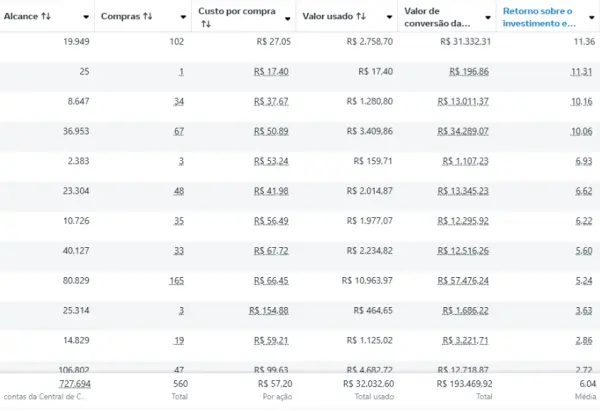Open Valor usado column dropdown arrow
The height and width of the screenshot is (411, 600).
pos(389,17)
